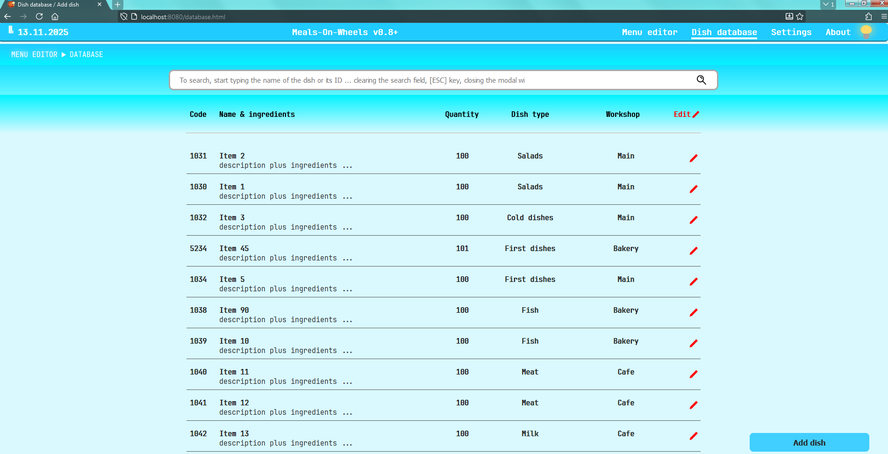888x454 pixels.
Task: Click the magnifier search icon
Action: tap(701, 80)
